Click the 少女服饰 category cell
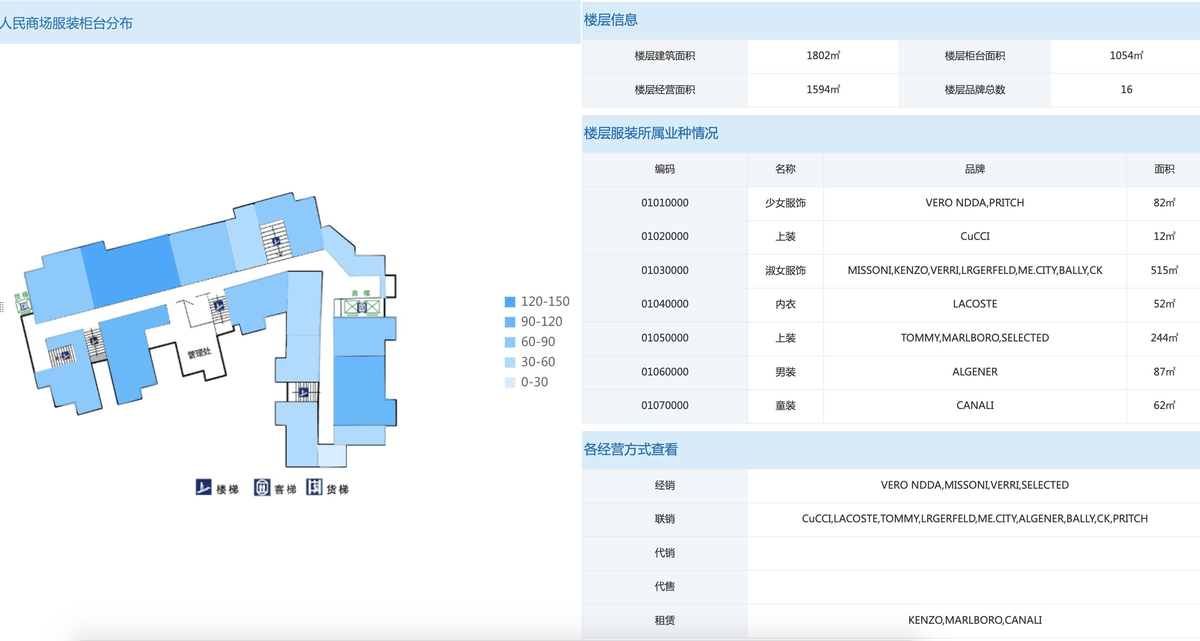The height and width of the screenshot is (641, 1200). pyautogui.click(x=785, y=203)
